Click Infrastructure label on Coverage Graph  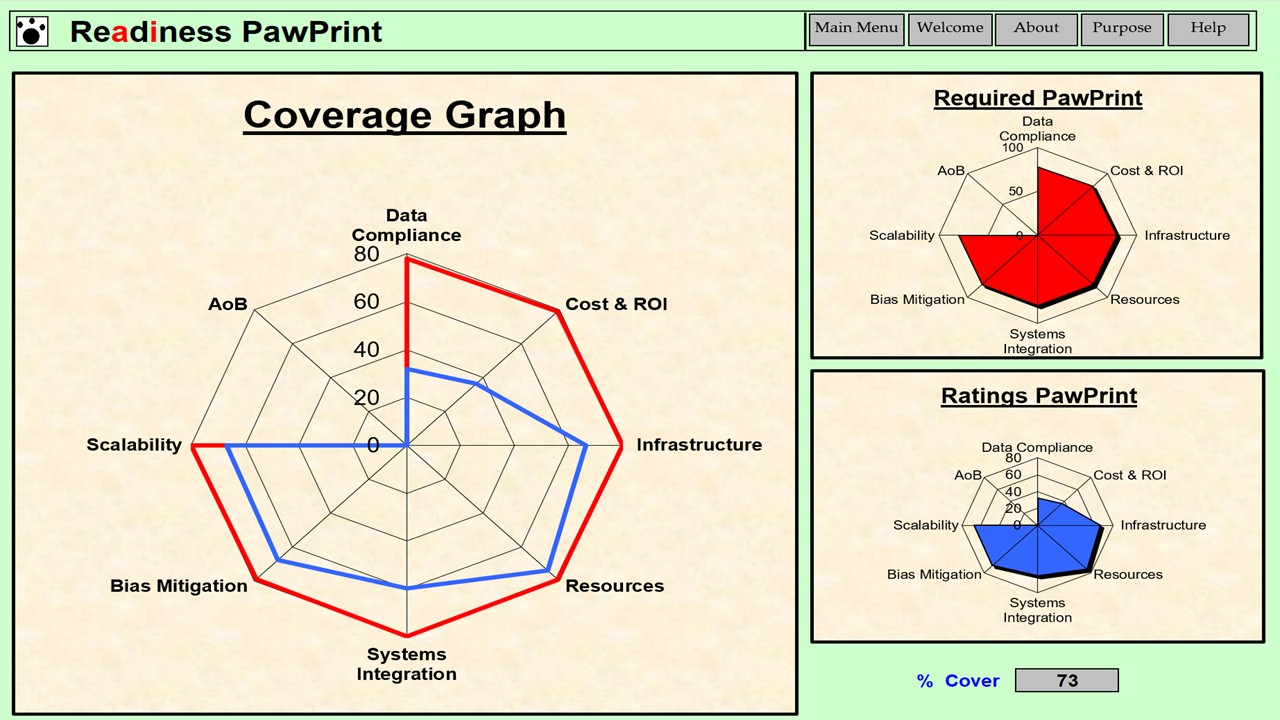coord(699,445)
